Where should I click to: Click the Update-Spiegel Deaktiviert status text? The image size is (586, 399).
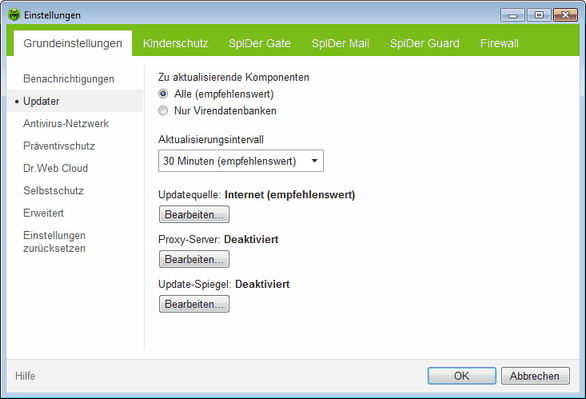coord(262,284)
